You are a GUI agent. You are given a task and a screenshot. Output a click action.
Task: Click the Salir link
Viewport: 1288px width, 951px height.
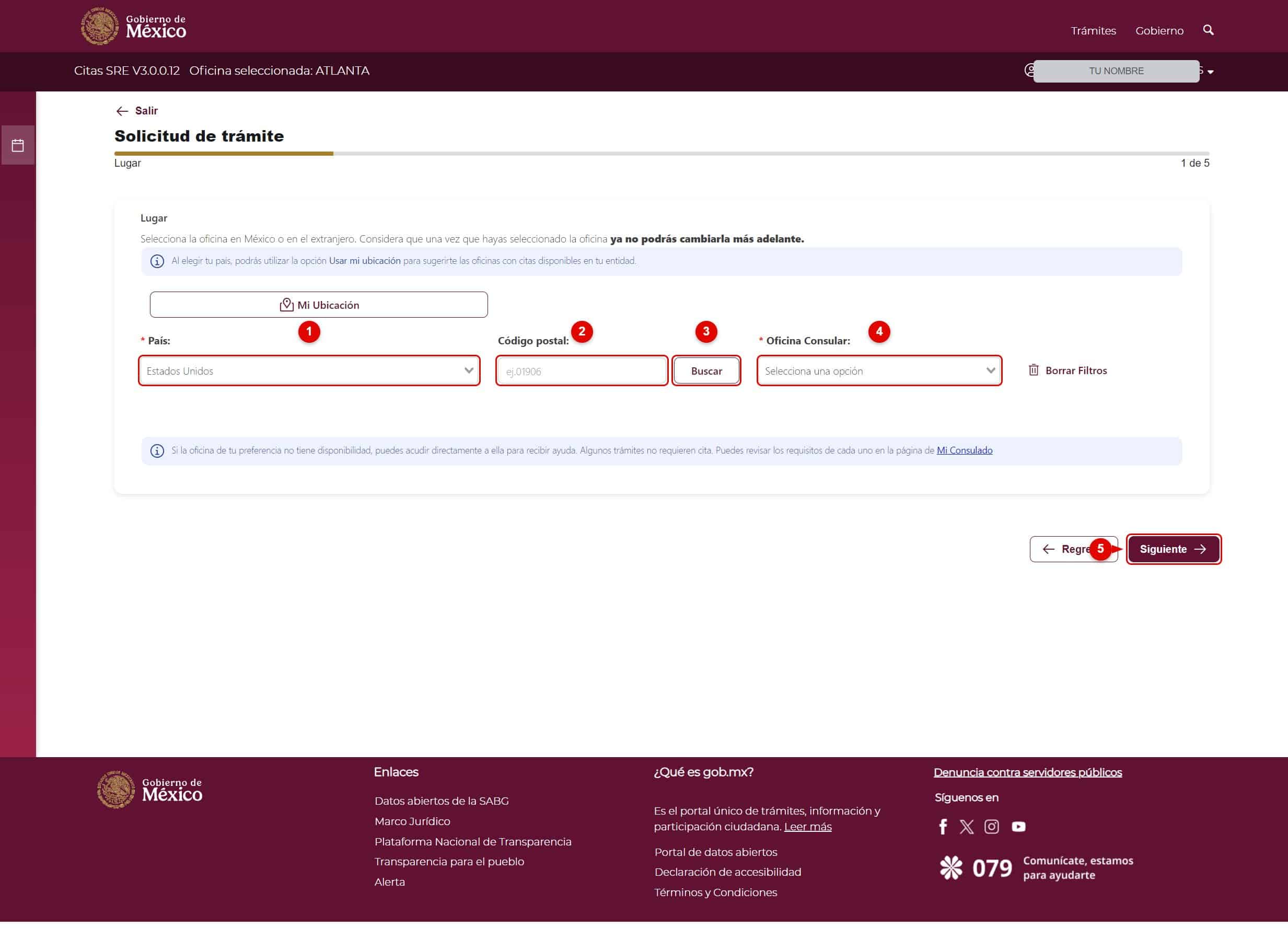[x=146, y=111]
